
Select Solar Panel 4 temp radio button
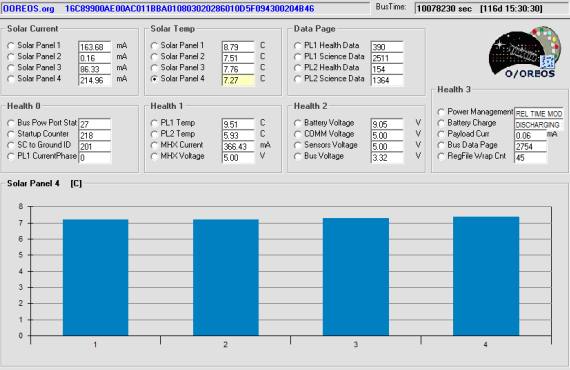coord(154,79)
